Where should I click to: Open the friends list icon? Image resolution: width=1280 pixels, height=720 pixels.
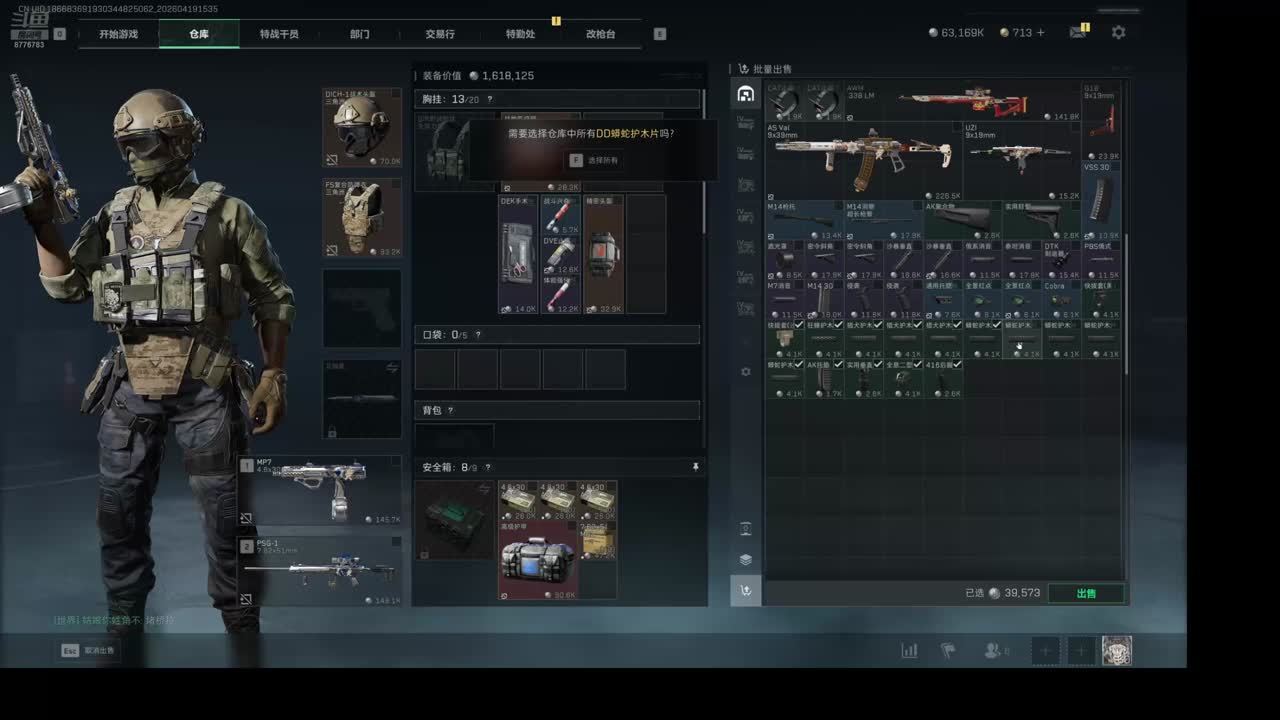pos(994,651)
